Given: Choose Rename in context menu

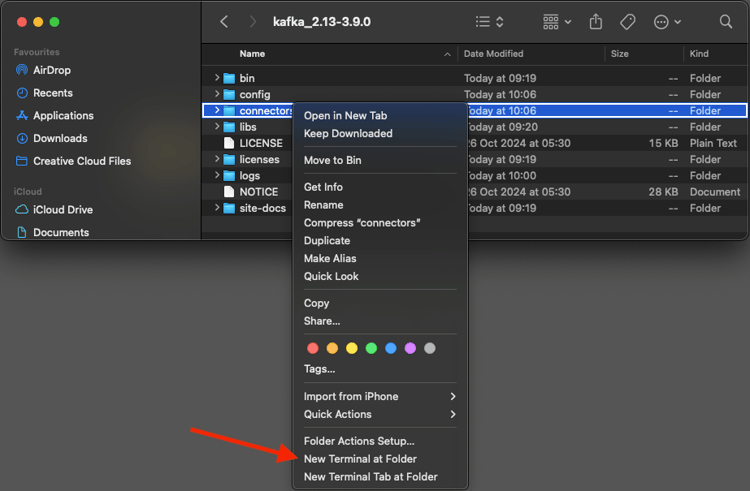Looking at the screenshot, I should point(323,205).
